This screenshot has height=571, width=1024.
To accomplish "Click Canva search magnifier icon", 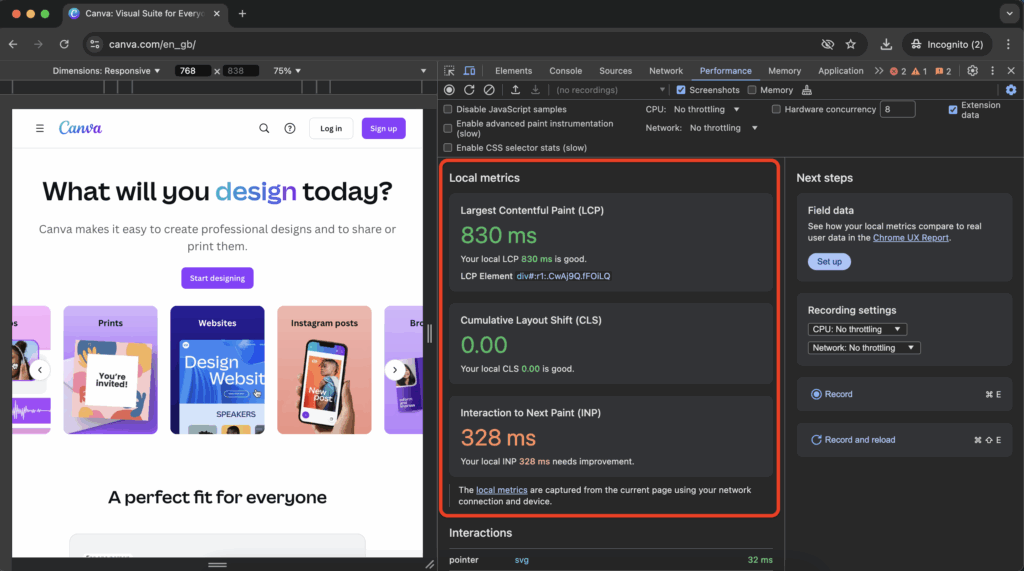I will click(x=264, y=128).
